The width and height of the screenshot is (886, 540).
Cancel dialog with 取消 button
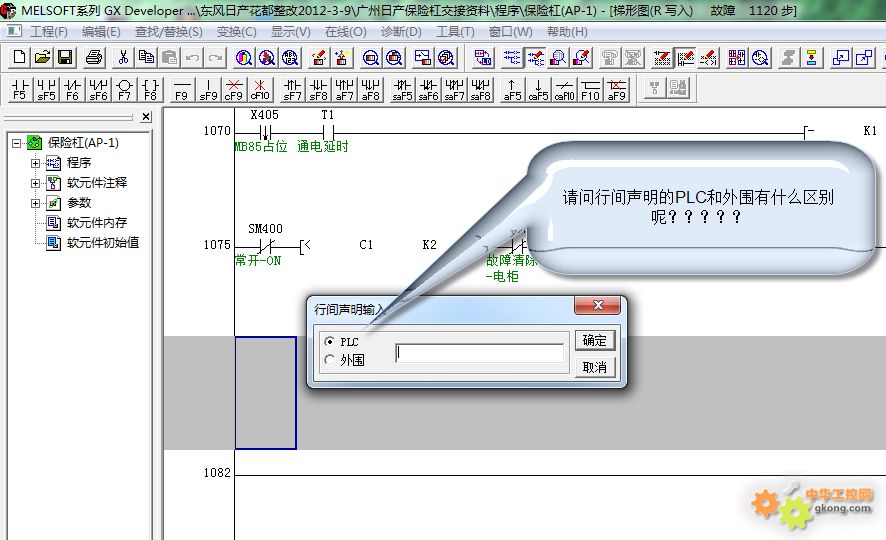pos(594,368)
